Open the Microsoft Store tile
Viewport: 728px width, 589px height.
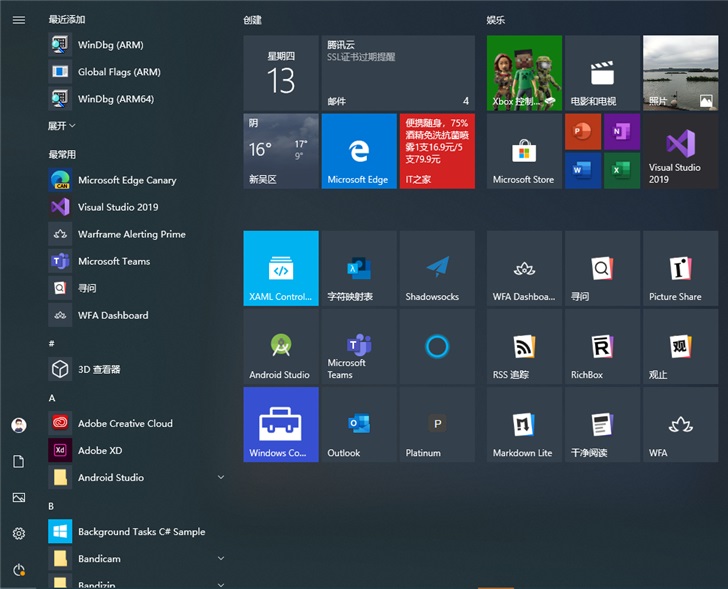[523, 151]
